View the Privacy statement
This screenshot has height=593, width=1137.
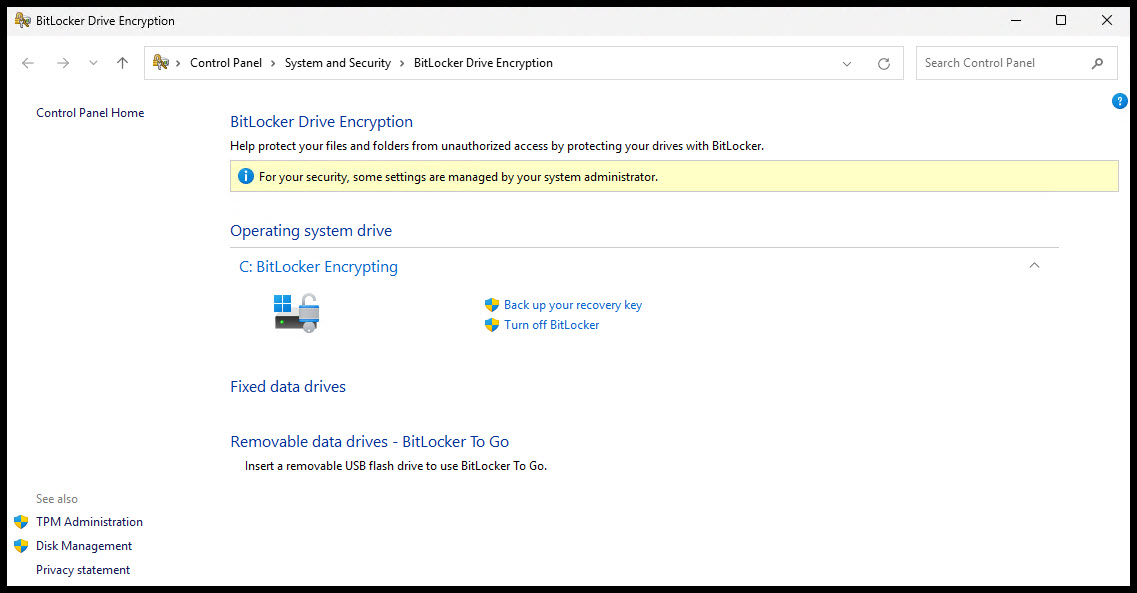(x=82, y=569)
